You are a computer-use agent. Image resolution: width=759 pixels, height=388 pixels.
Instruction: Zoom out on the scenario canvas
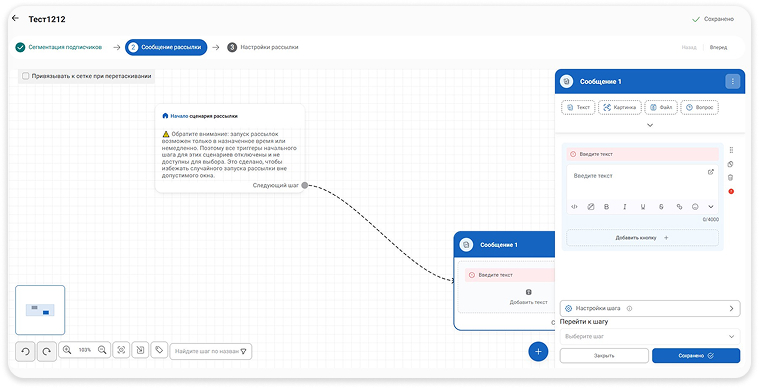click(x=102, y=350)
